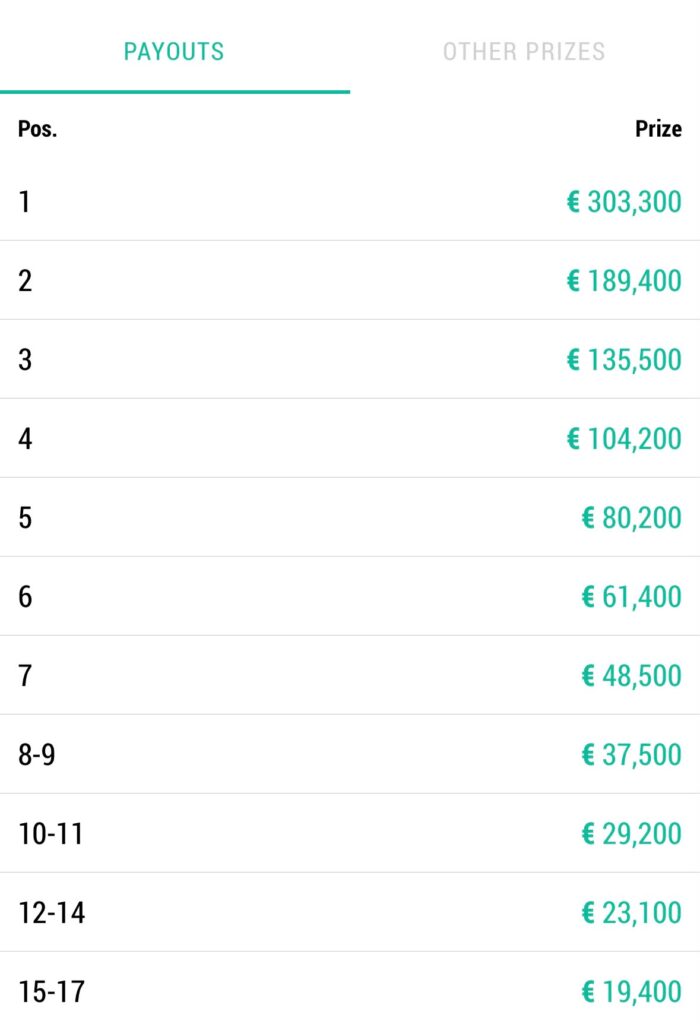700x1024 pixels.
Task: Tap the € 189,400 prize amount
Action: (624, 280)
